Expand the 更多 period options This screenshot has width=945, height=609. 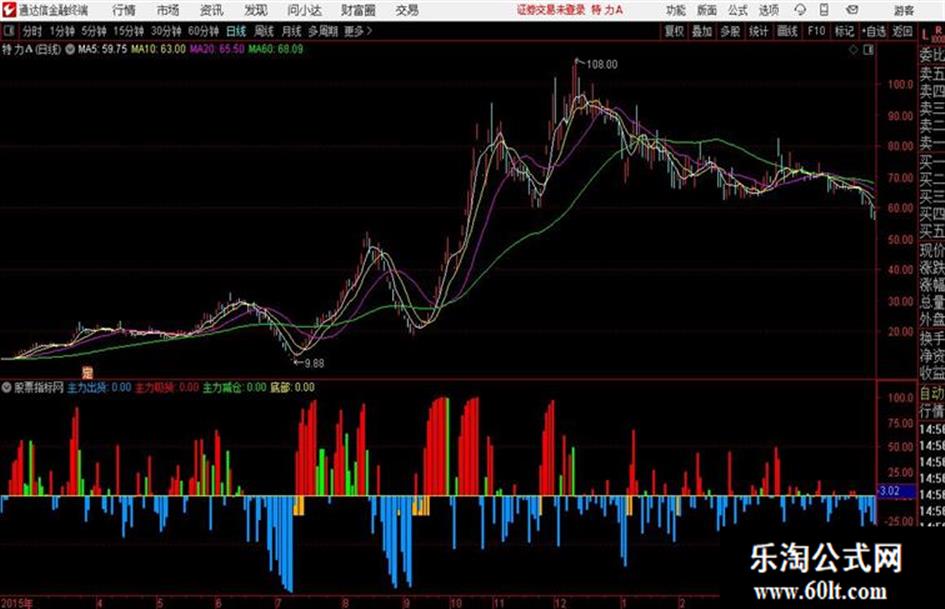pyautogui.click(x=358, y=31)
